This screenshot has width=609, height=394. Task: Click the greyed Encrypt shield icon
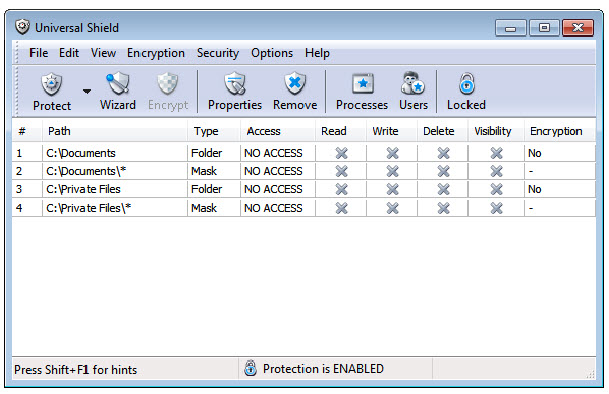coord(167,84)
